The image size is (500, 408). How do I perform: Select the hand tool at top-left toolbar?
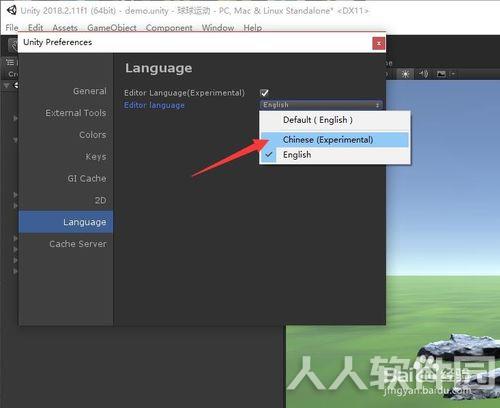[x=13, y=45]
